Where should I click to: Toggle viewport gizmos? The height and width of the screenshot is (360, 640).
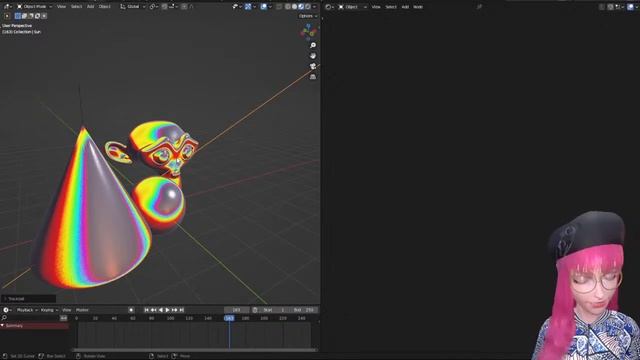click(x=248, y=7)
